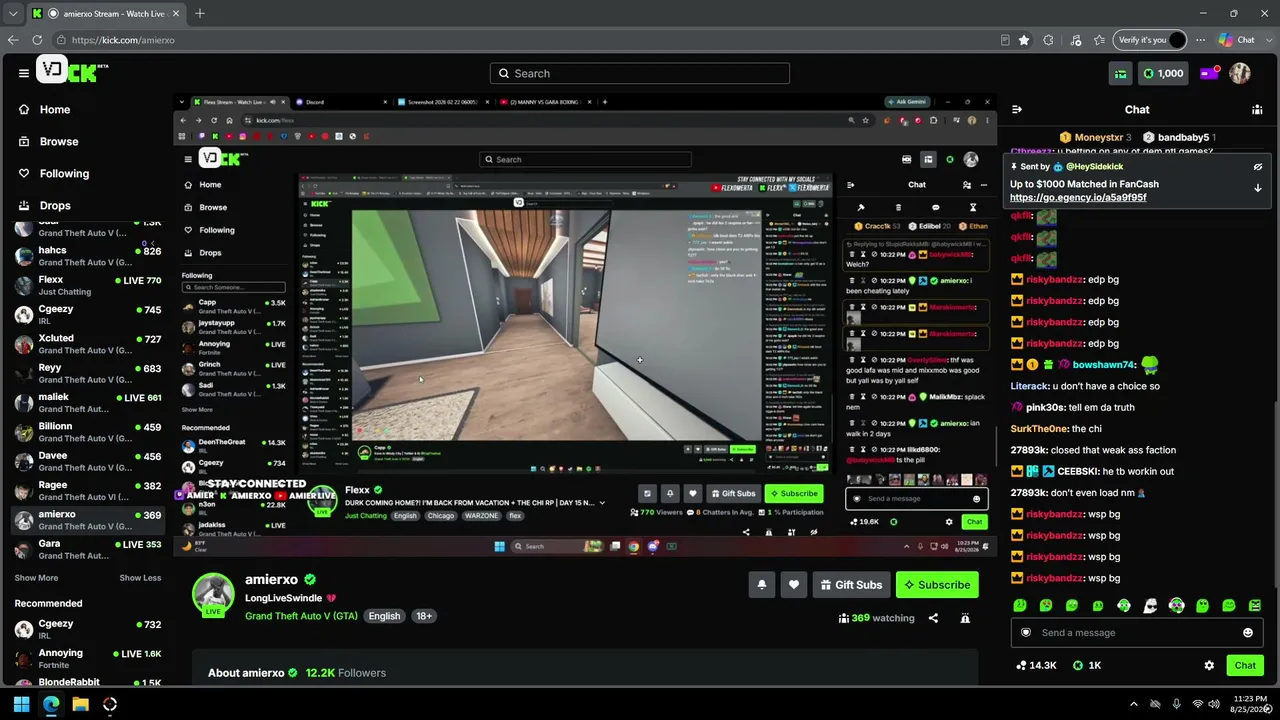1280x720 pixels.
Task: Open Drops in the sidebar
Action: pos(45,206)
